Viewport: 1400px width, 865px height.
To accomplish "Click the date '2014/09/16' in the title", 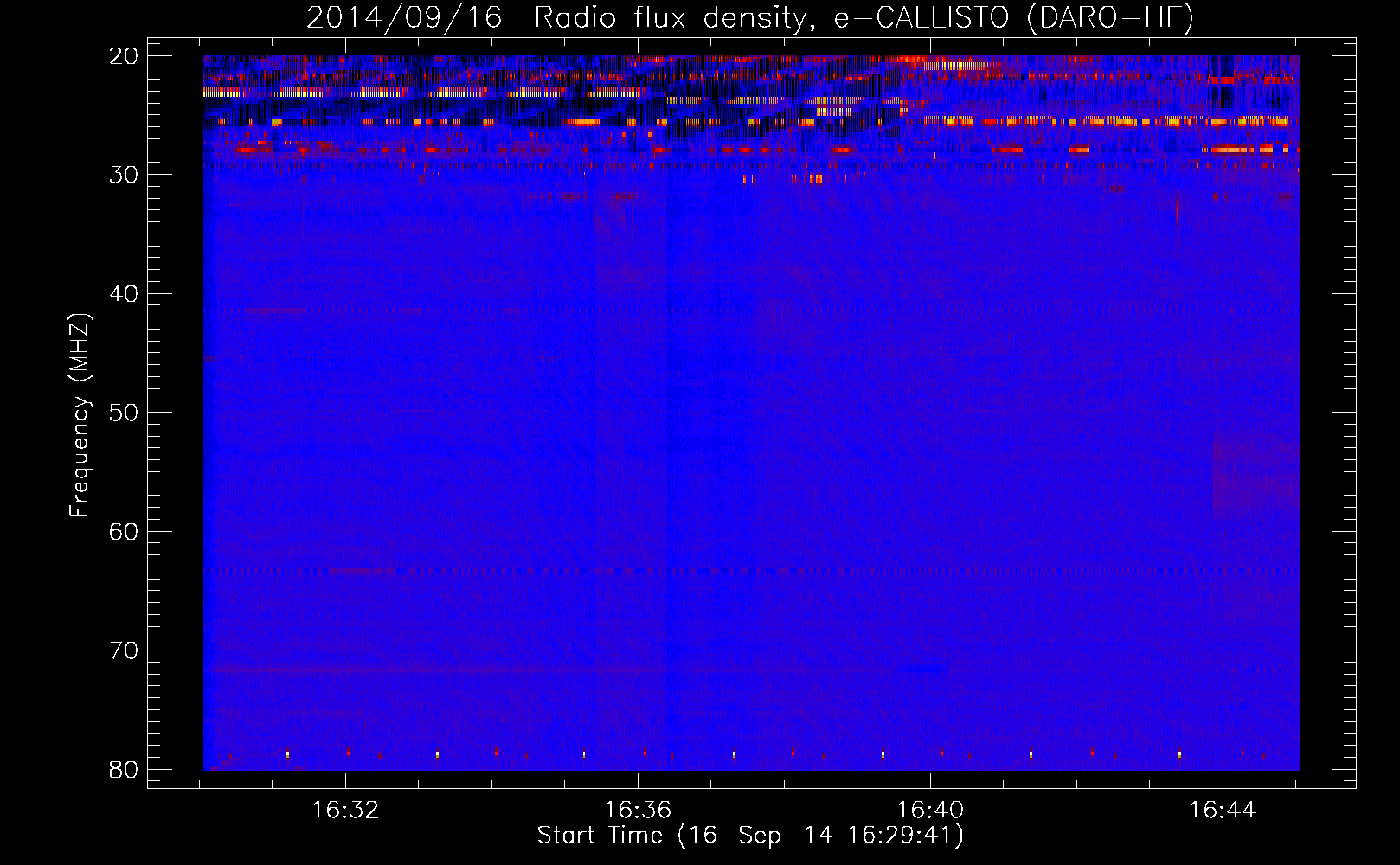I will 404,17.
